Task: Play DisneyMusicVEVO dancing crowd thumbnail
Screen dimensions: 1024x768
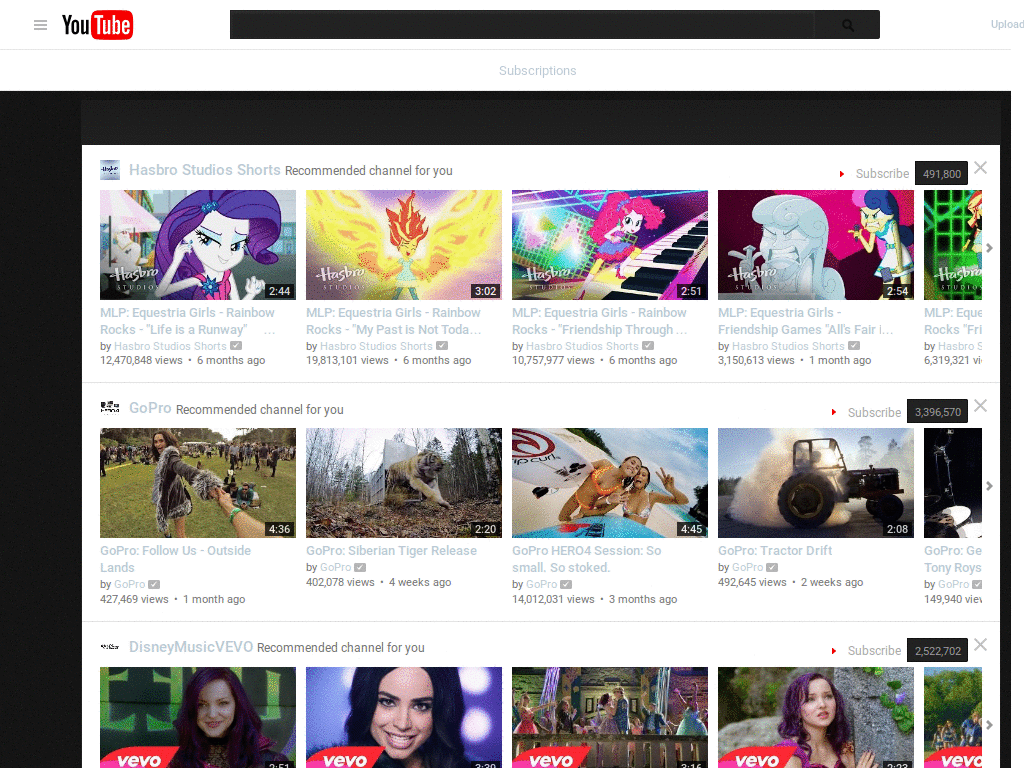Action: click(x=610, y=717)
